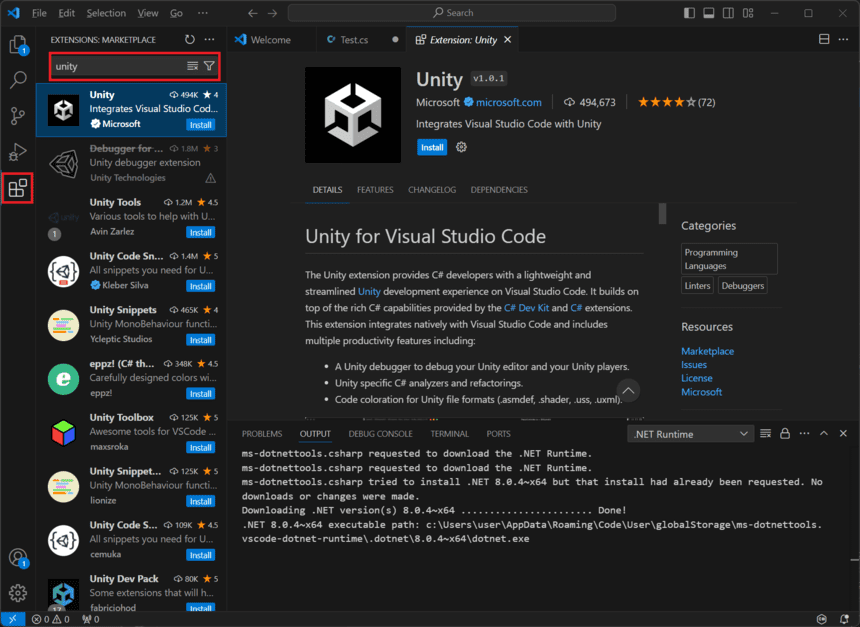
Task: Install Unity Tools by Avin Zarlez
Action: (201, 233)
